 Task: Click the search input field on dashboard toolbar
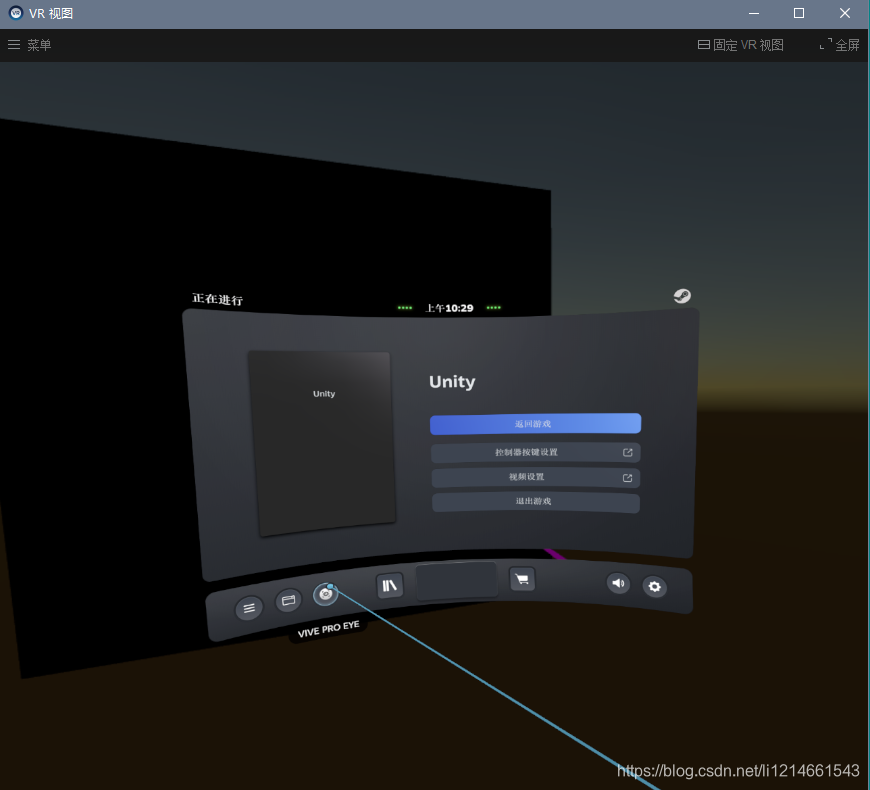[x=456, y=580]
